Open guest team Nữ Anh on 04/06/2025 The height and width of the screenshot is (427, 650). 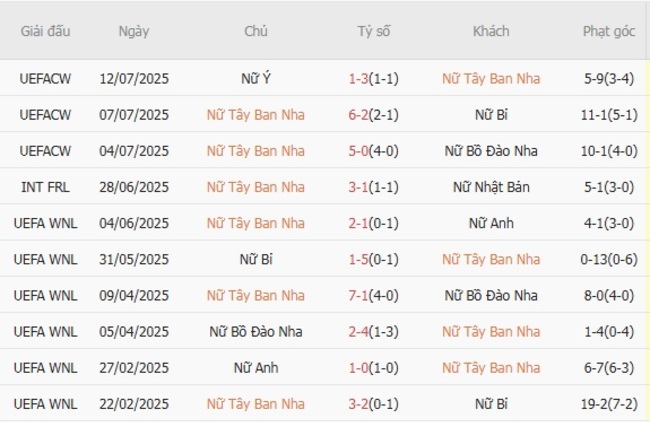(x=490, y=223)
